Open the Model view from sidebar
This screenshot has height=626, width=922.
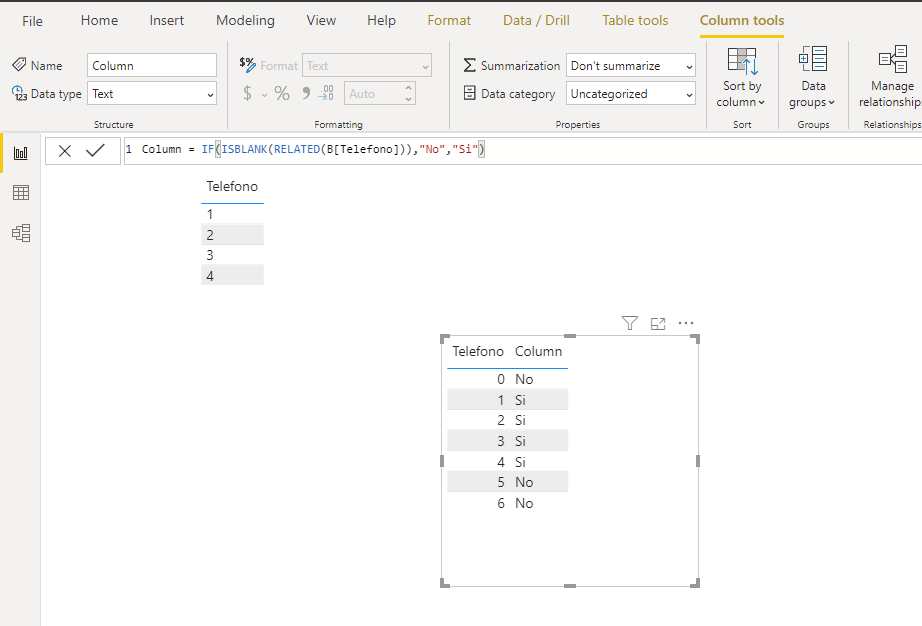(x=21, y=233)
